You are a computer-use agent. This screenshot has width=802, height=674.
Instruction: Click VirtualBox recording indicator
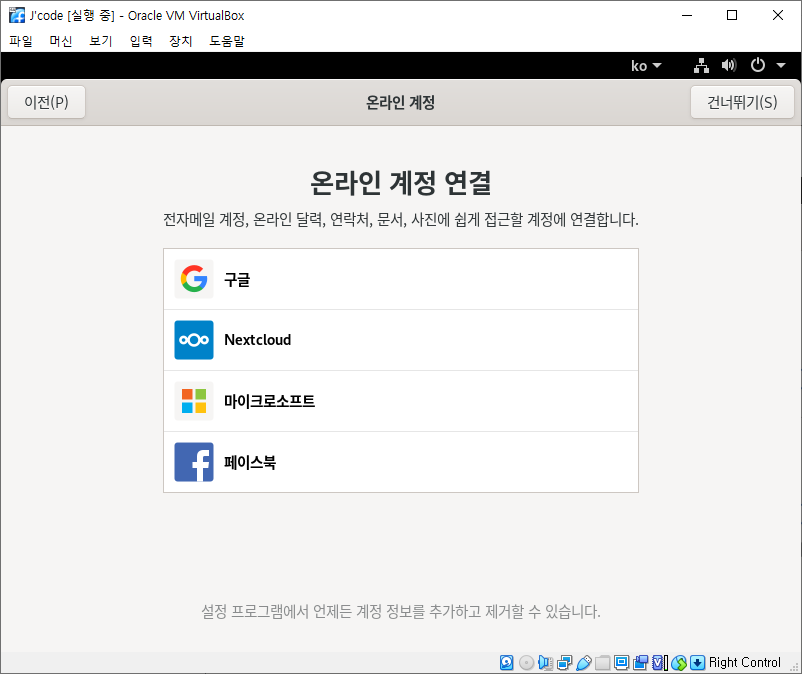pyautogui.click(x=640, y=663)
